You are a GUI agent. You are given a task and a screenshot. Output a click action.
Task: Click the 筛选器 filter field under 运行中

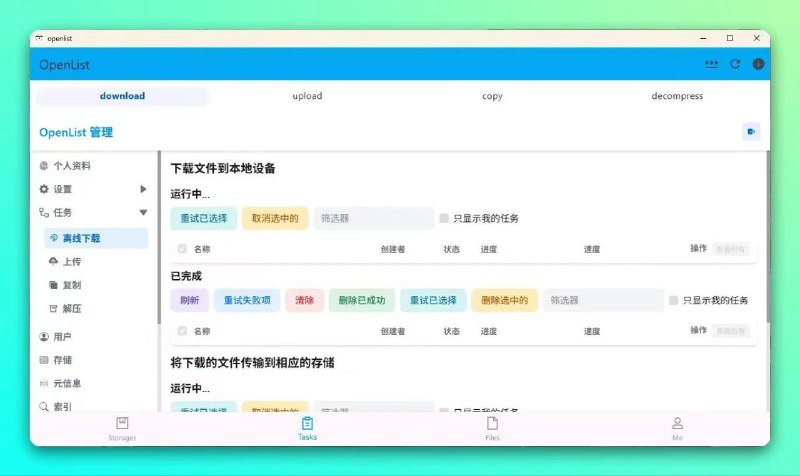coord(373,218)
